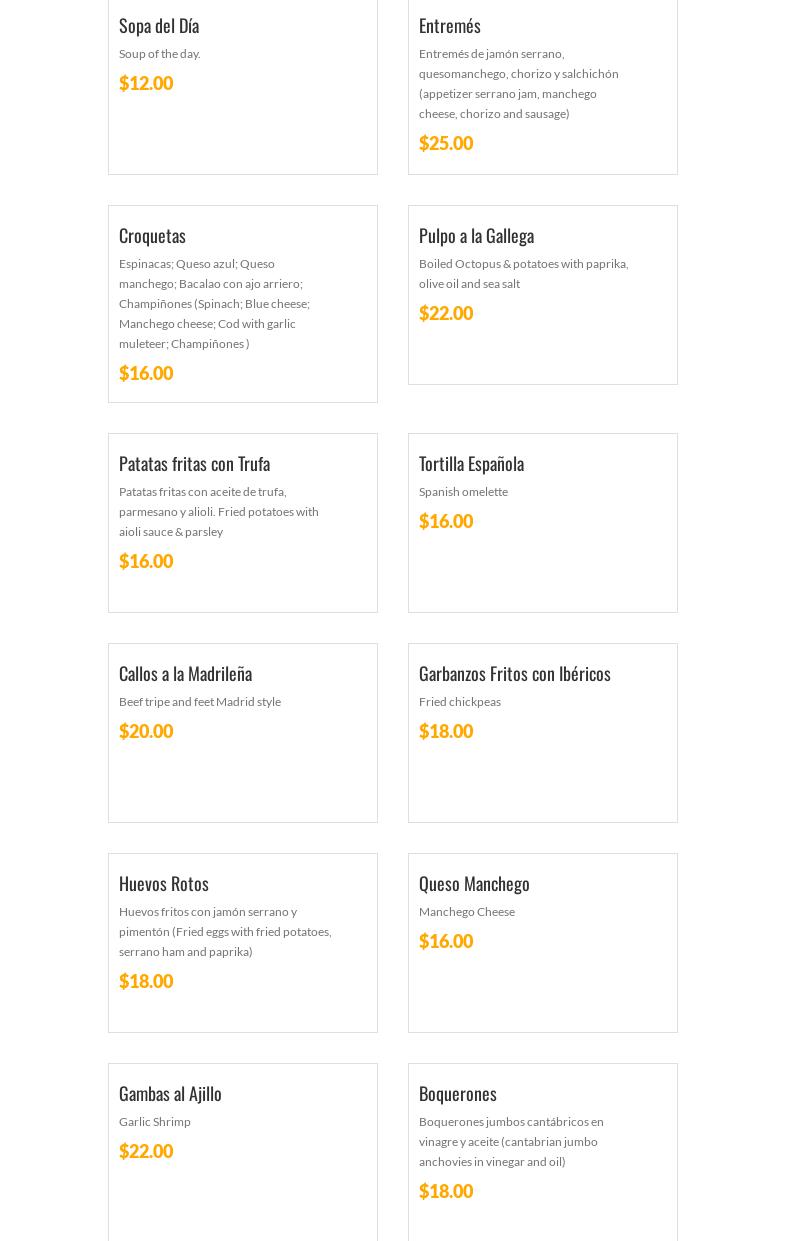785x1241 pixels.
Task: Open the Boquerones item title
Action: pos(457,1094)
